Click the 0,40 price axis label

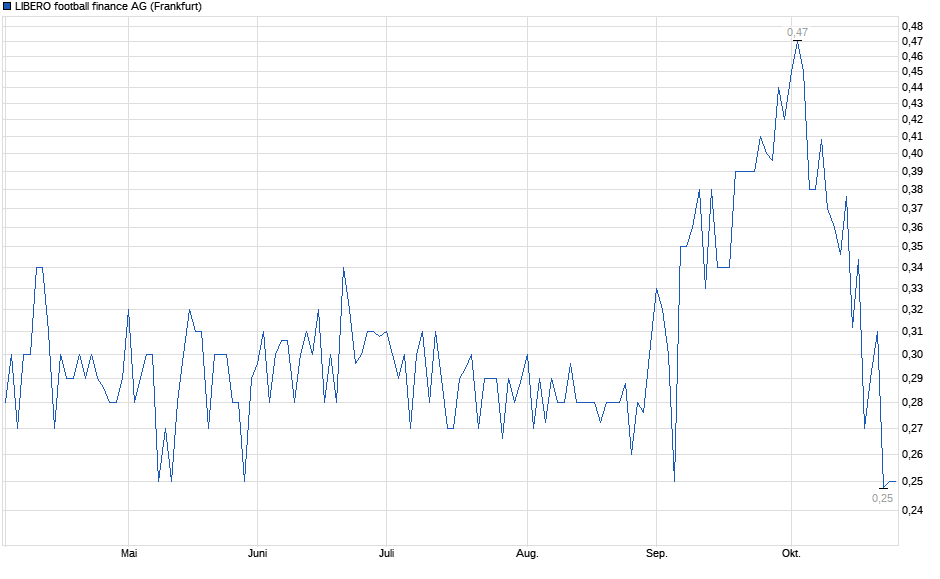(x=911, y=153)
